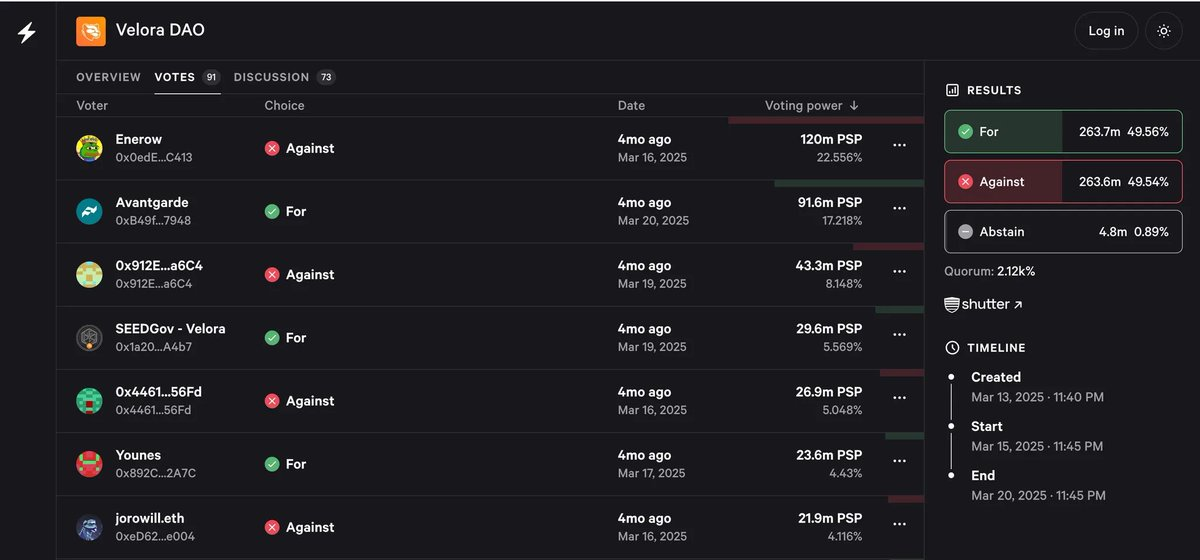Click the Snapshot lightning bolt logo
Viewport: 1200px width, 560px height.
coord(27,32)
